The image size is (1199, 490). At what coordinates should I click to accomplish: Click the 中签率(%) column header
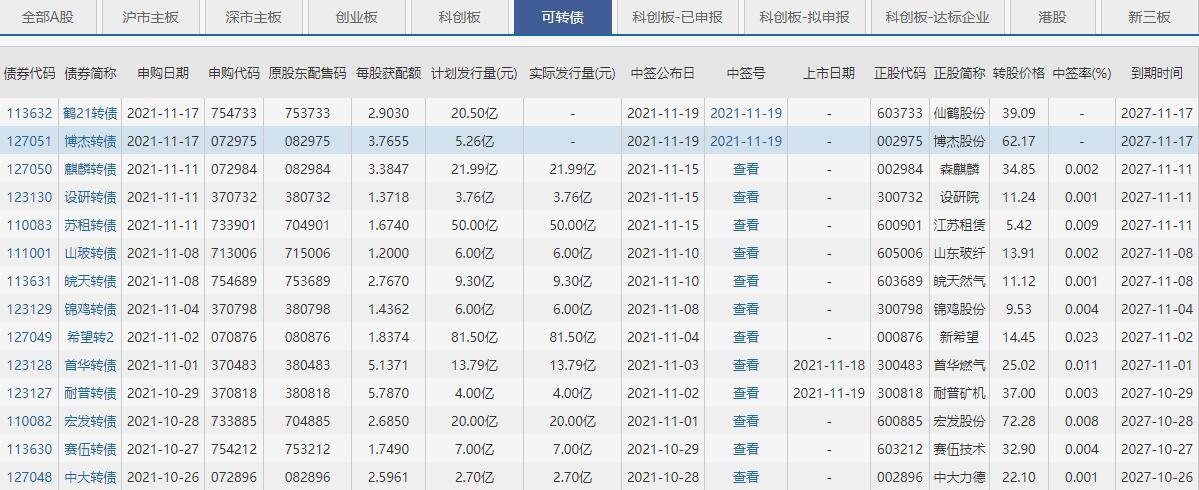click(x=1081, y=73)
